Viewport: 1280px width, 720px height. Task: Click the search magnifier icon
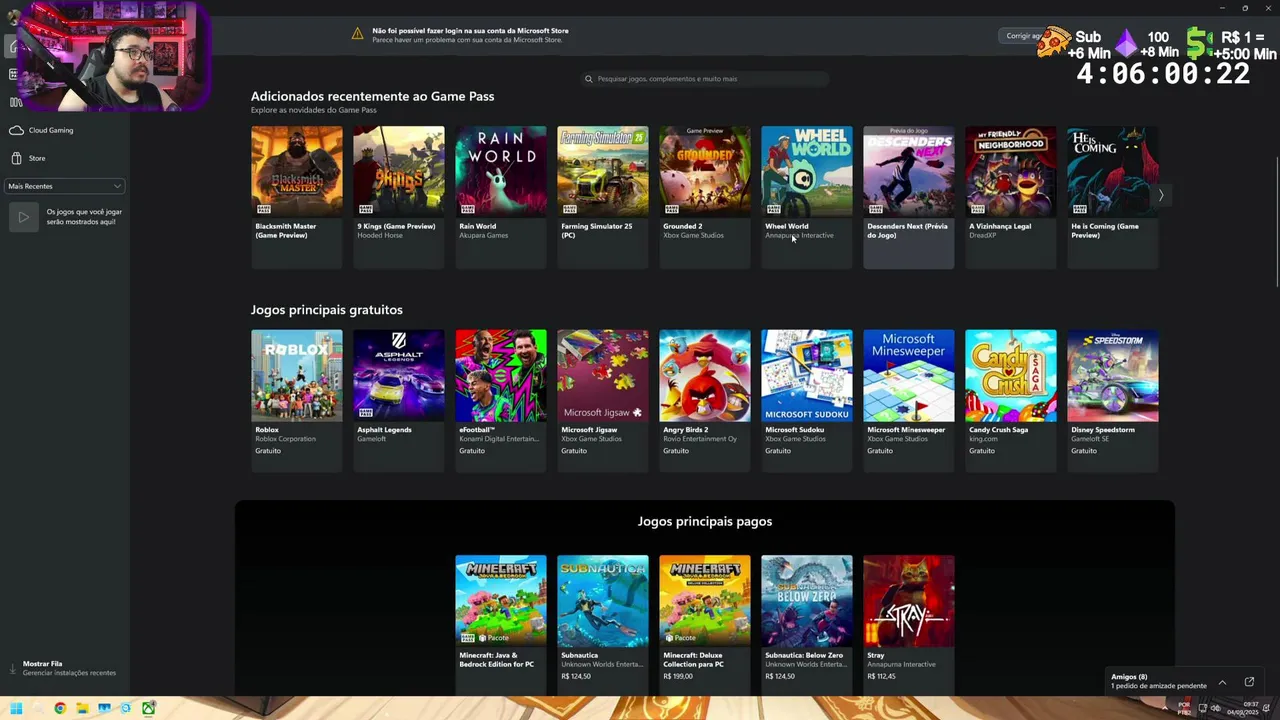coord(589,79)
